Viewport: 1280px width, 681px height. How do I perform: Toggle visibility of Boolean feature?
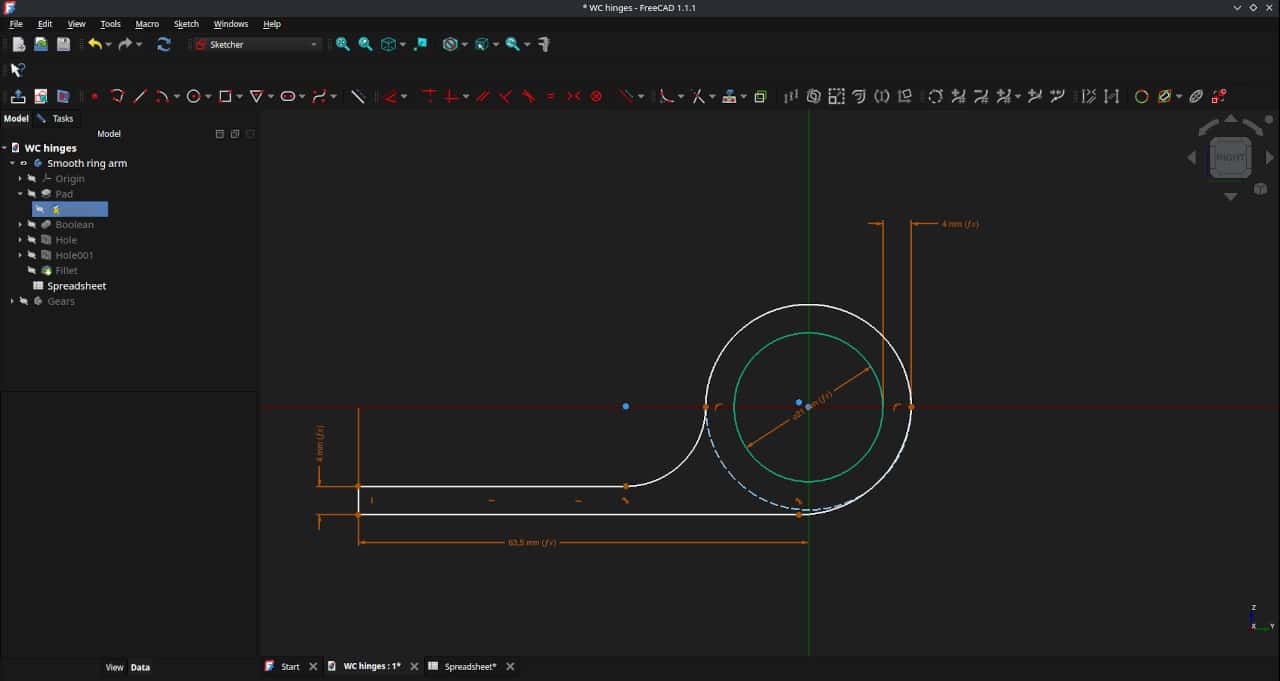click(32, 225)
